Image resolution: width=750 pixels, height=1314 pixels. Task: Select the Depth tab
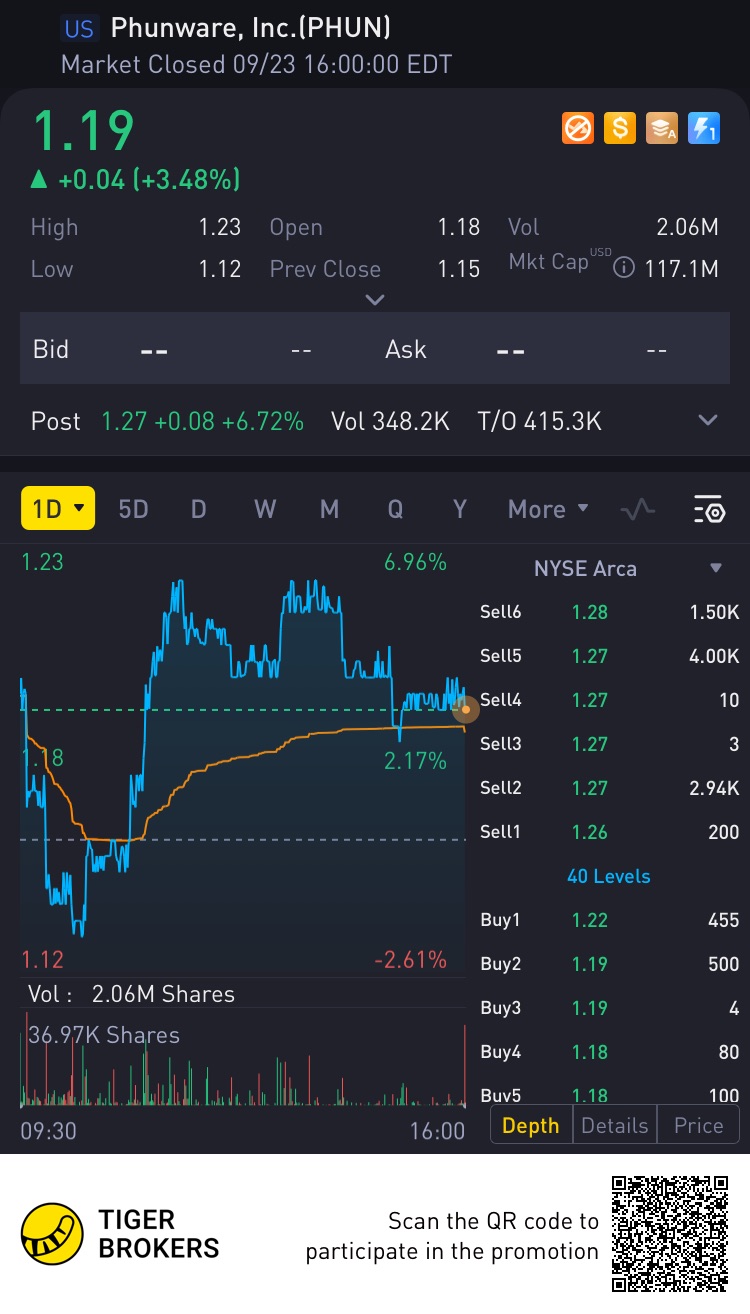pos(531,1125)
